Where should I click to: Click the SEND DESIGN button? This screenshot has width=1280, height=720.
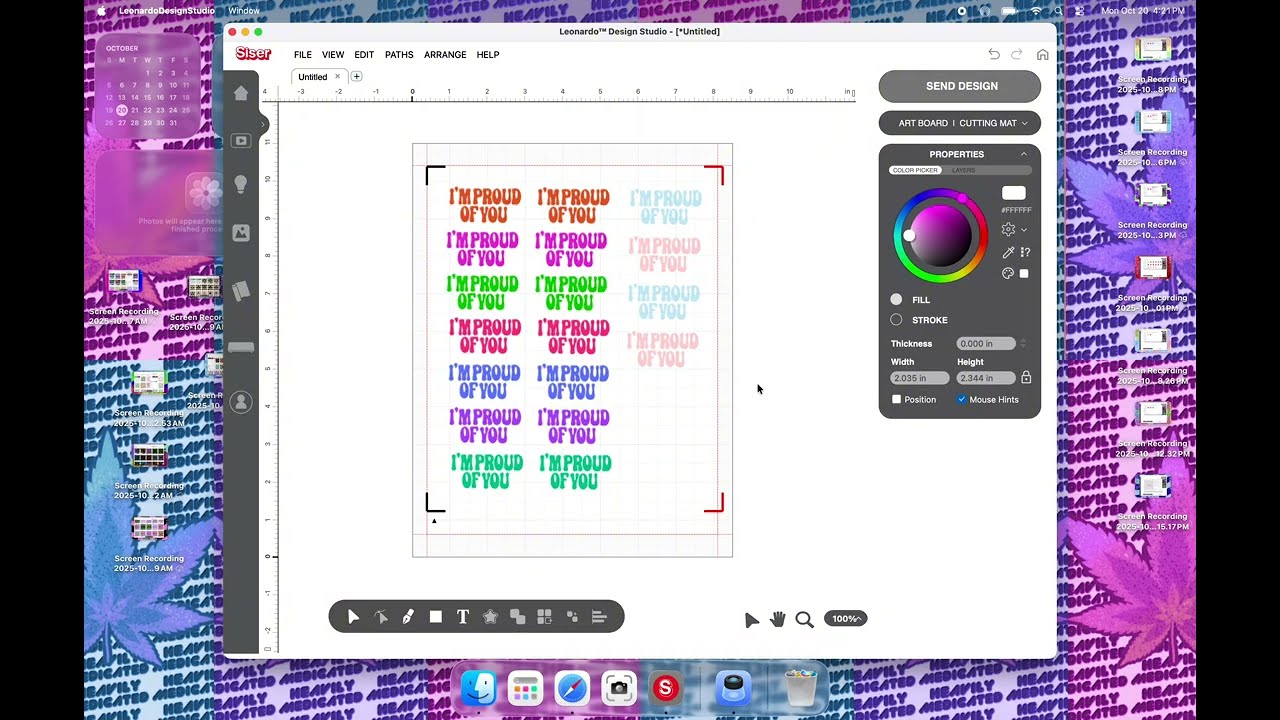pos(960,86)
